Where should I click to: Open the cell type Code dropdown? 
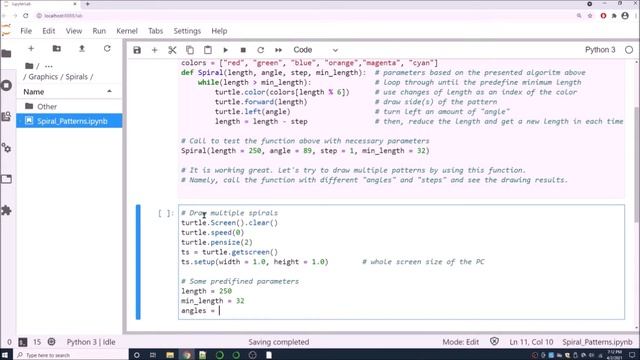point(316,50)
